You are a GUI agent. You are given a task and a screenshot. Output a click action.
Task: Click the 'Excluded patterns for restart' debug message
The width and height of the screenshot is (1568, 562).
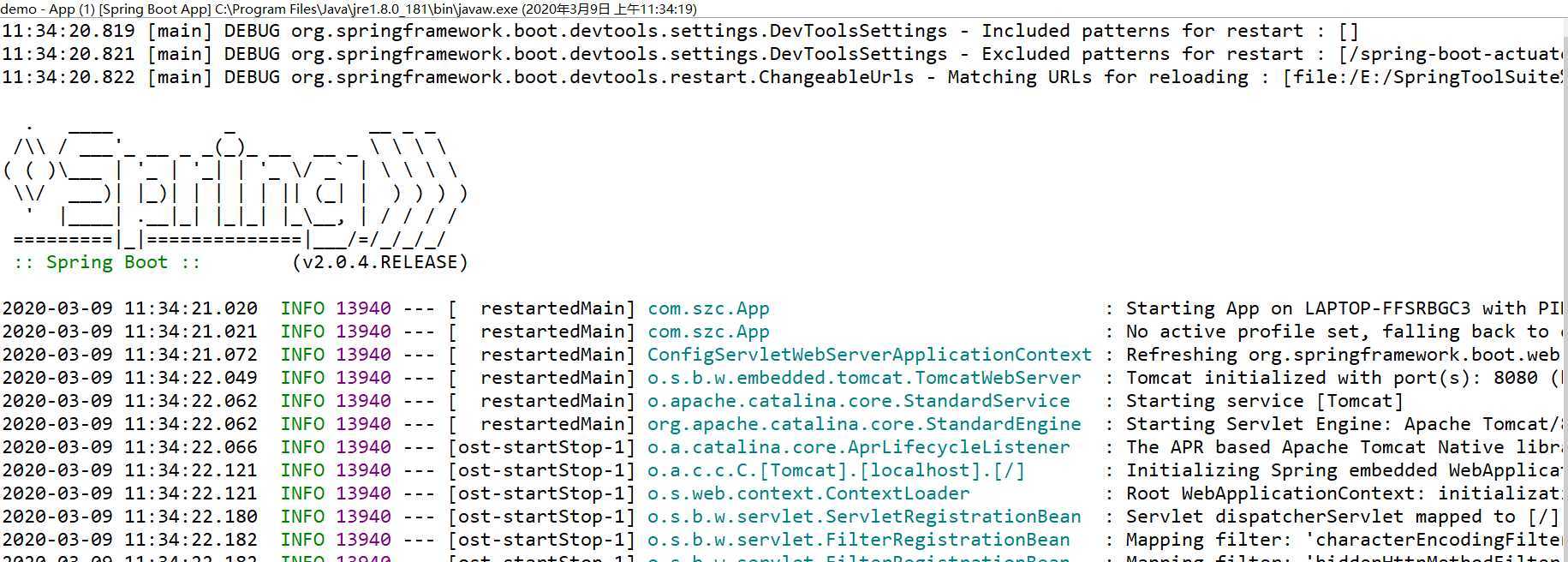pos(1272,54)
